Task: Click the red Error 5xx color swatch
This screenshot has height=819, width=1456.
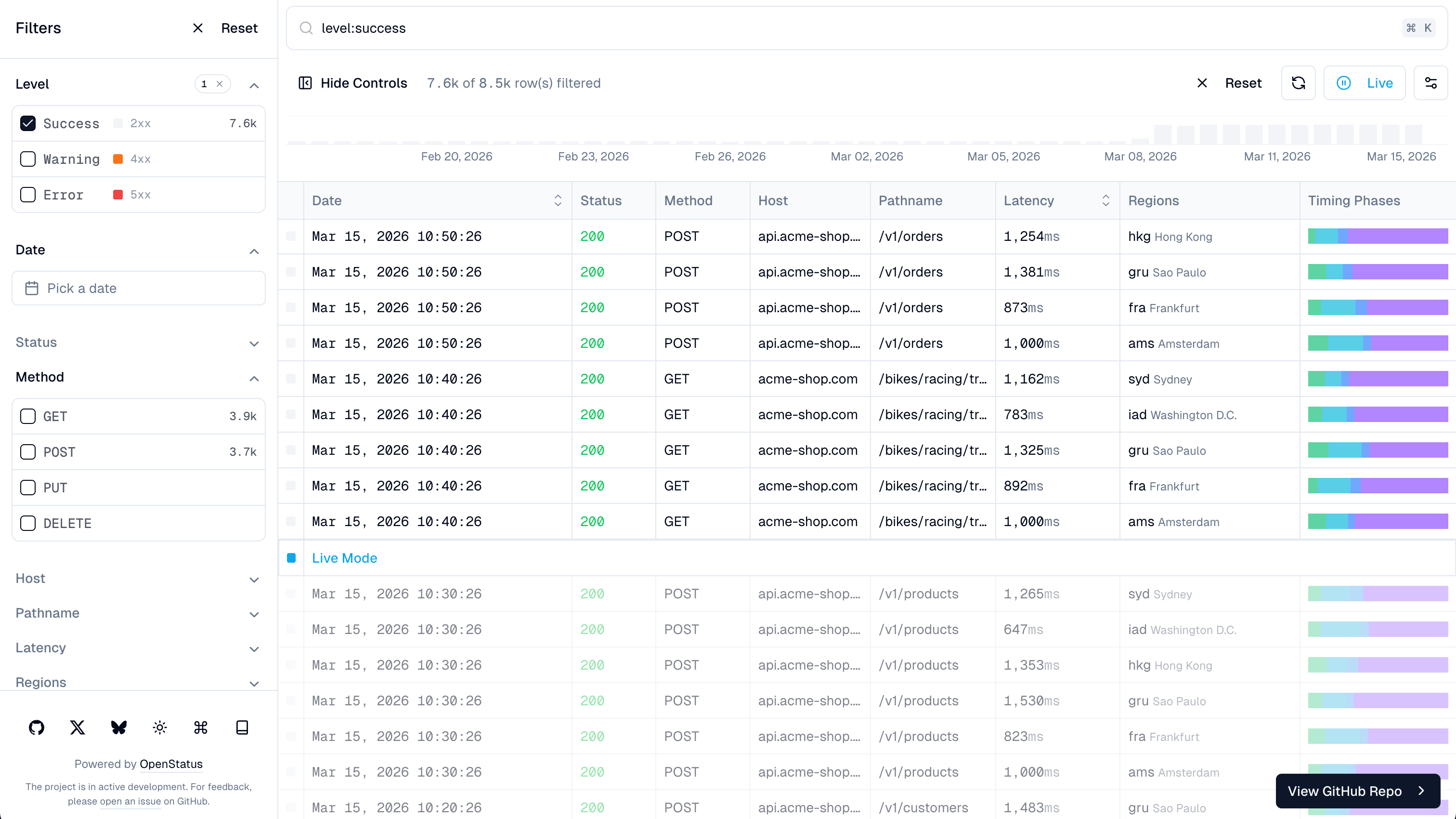Action: point(117,195)
